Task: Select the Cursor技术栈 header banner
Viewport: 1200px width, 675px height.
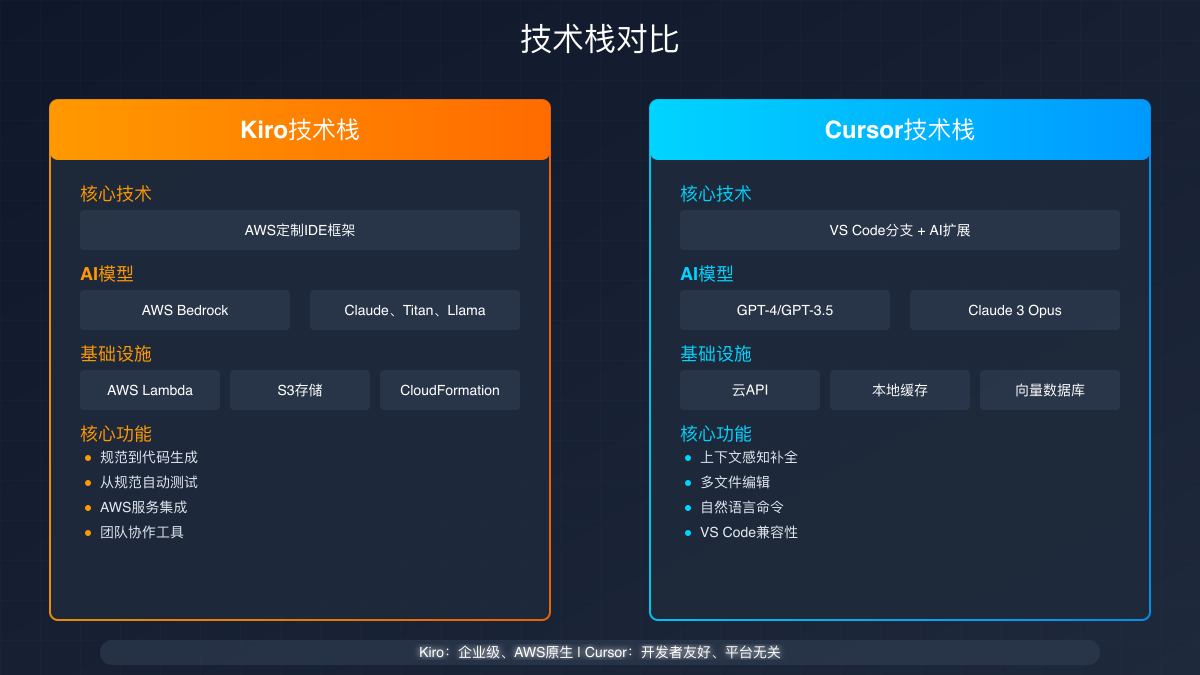Action: [x=900, y=130]
